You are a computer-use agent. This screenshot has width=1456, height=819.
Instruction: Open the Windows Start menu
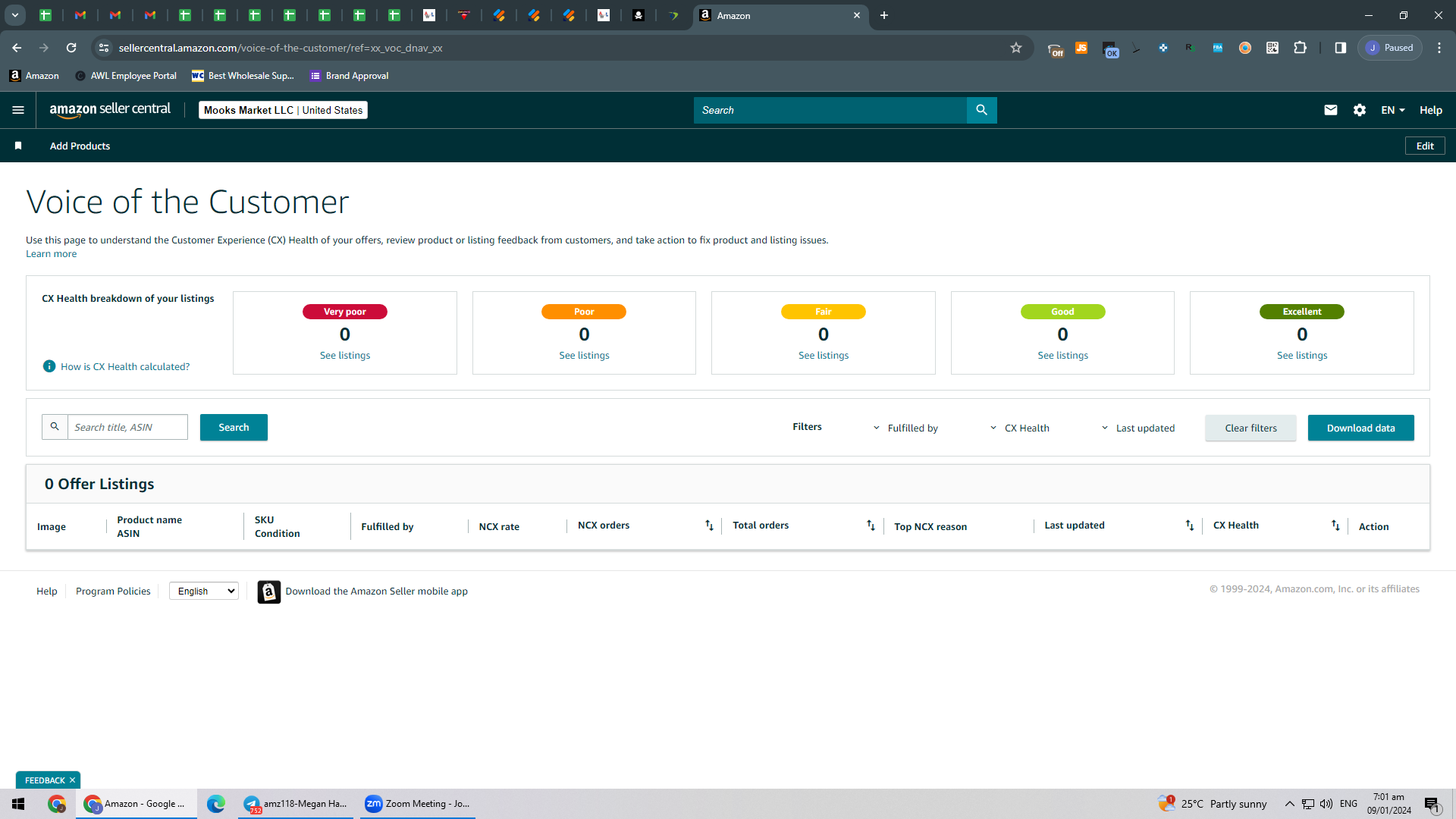[x=18, y=804]
